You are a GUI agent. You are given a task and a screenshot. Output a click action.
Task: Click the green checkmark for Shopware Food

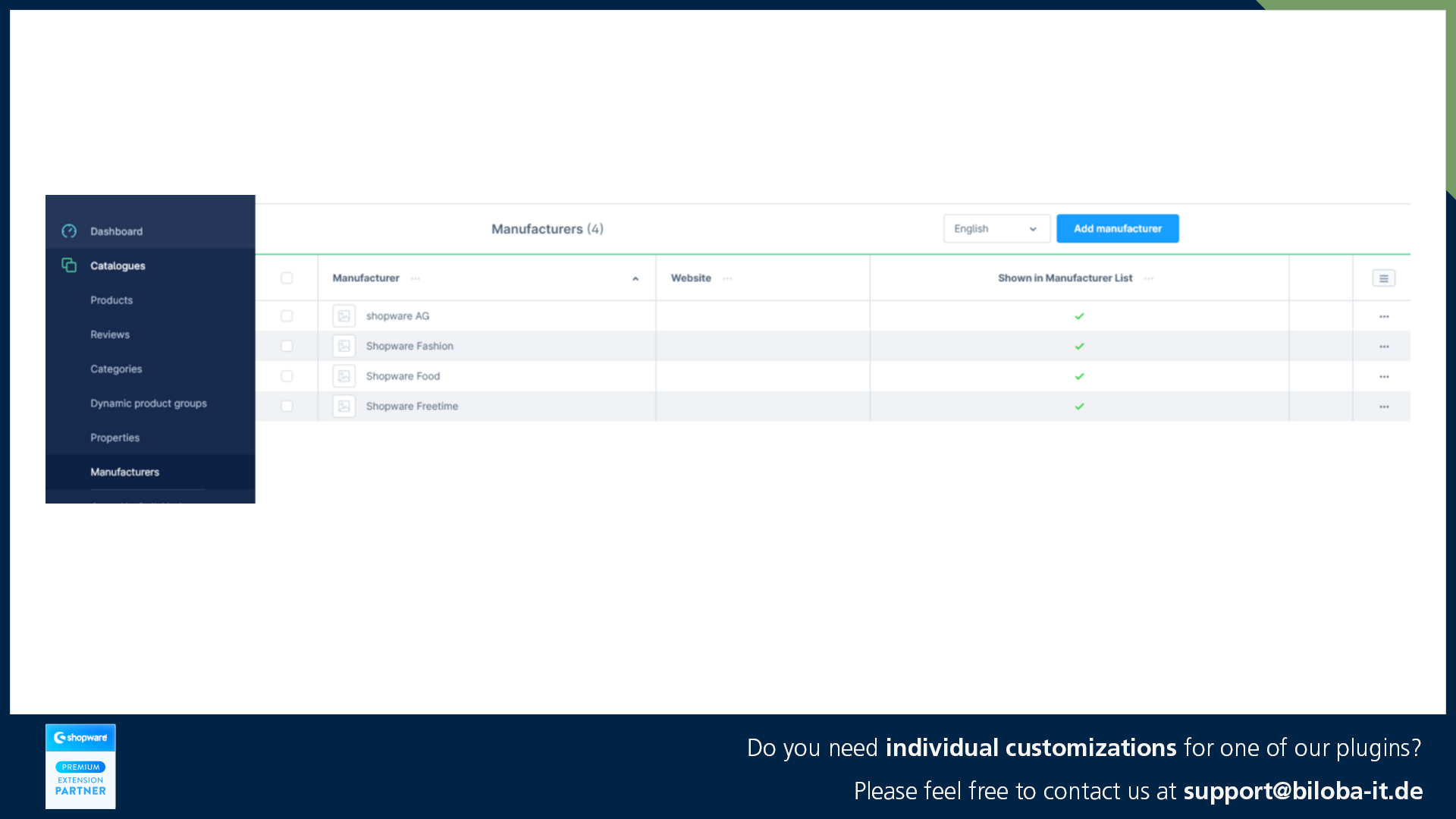point(1079,376)
